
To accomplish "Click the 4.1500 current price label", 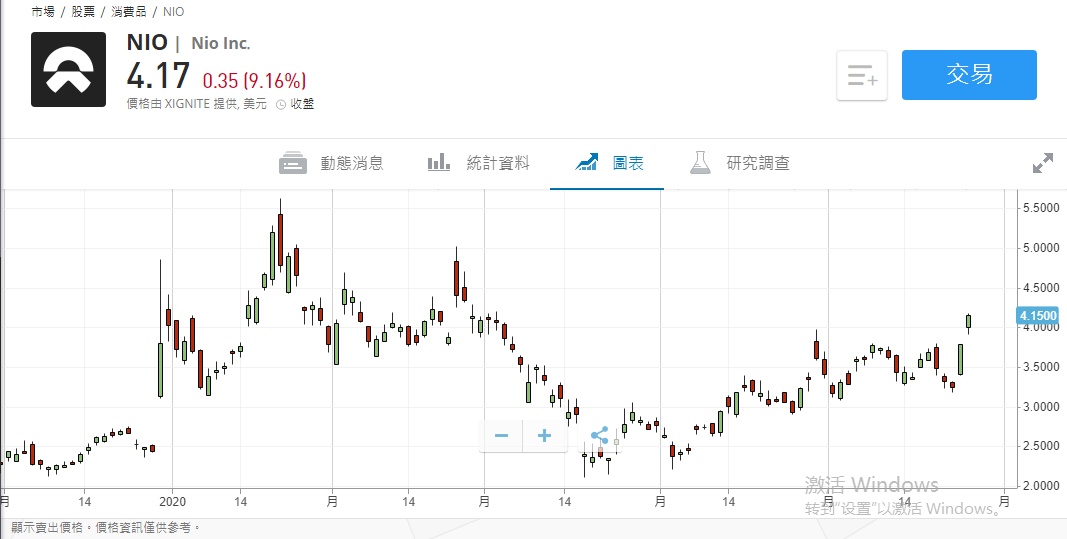I will (1037, 316).
